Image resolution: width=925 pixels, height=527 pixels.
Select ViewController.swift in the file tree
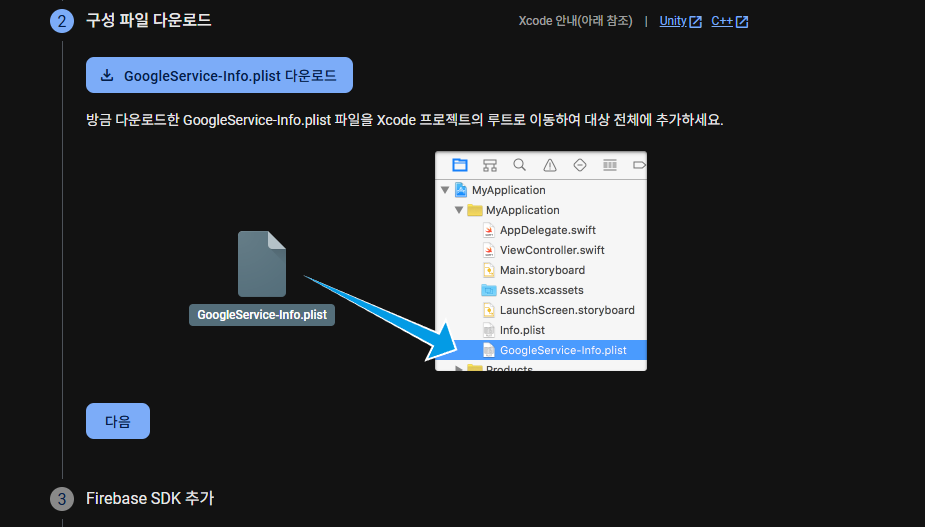click(552, 250)
